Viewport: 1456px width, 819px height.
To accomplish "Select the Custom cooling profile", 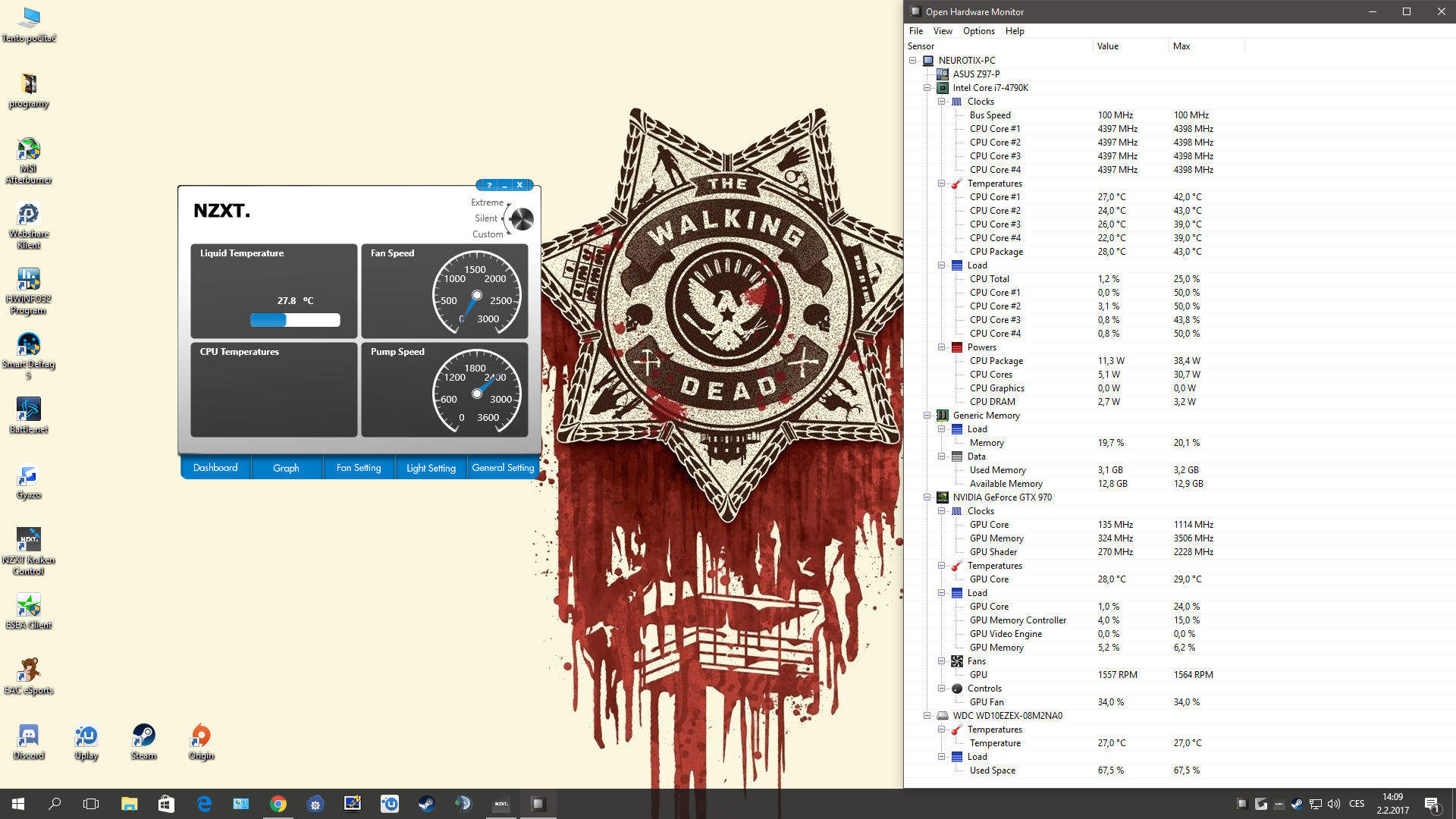I will point(488,234).
